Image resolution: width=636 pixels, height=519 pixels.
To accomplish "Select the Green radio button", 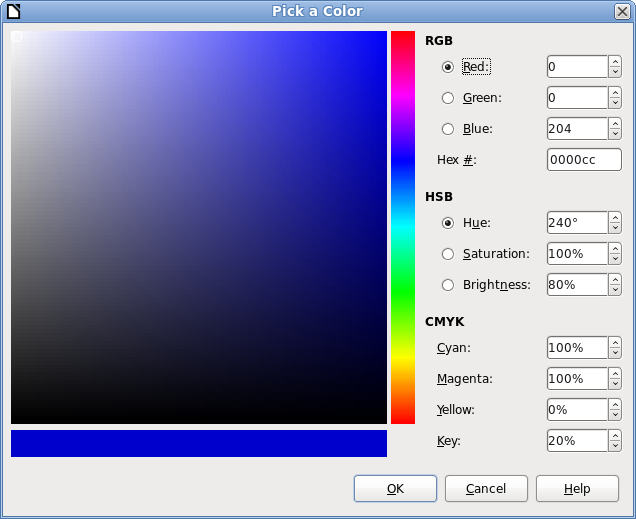I will 448,98.
